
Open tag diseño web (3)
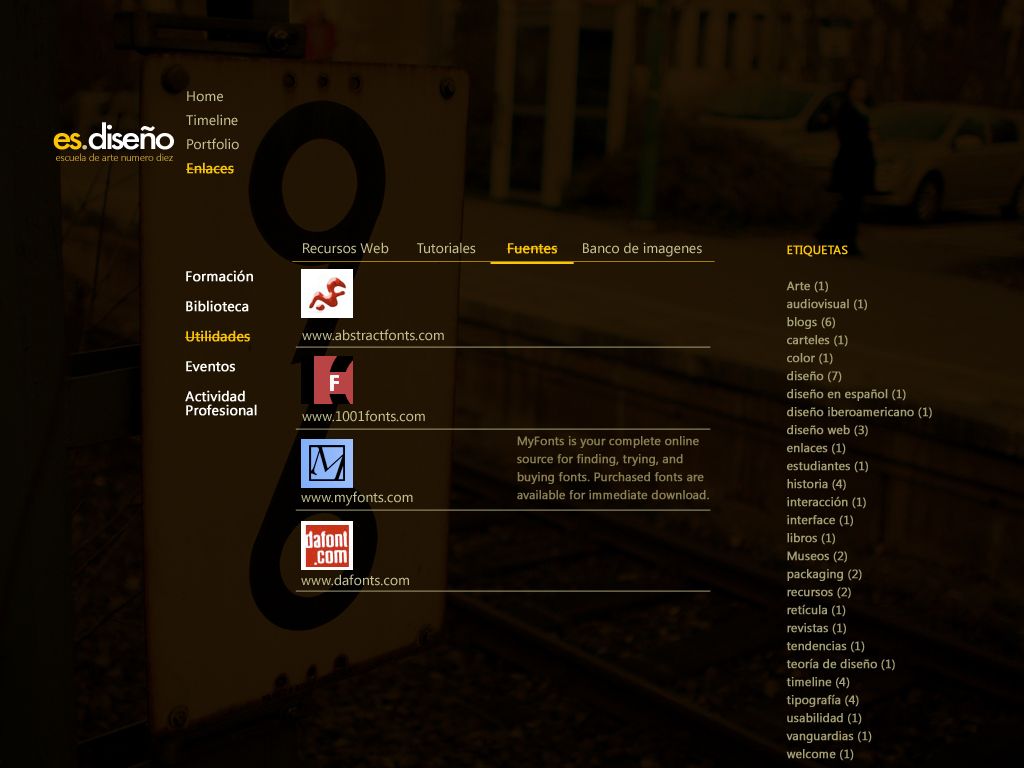tap(827, 430)
